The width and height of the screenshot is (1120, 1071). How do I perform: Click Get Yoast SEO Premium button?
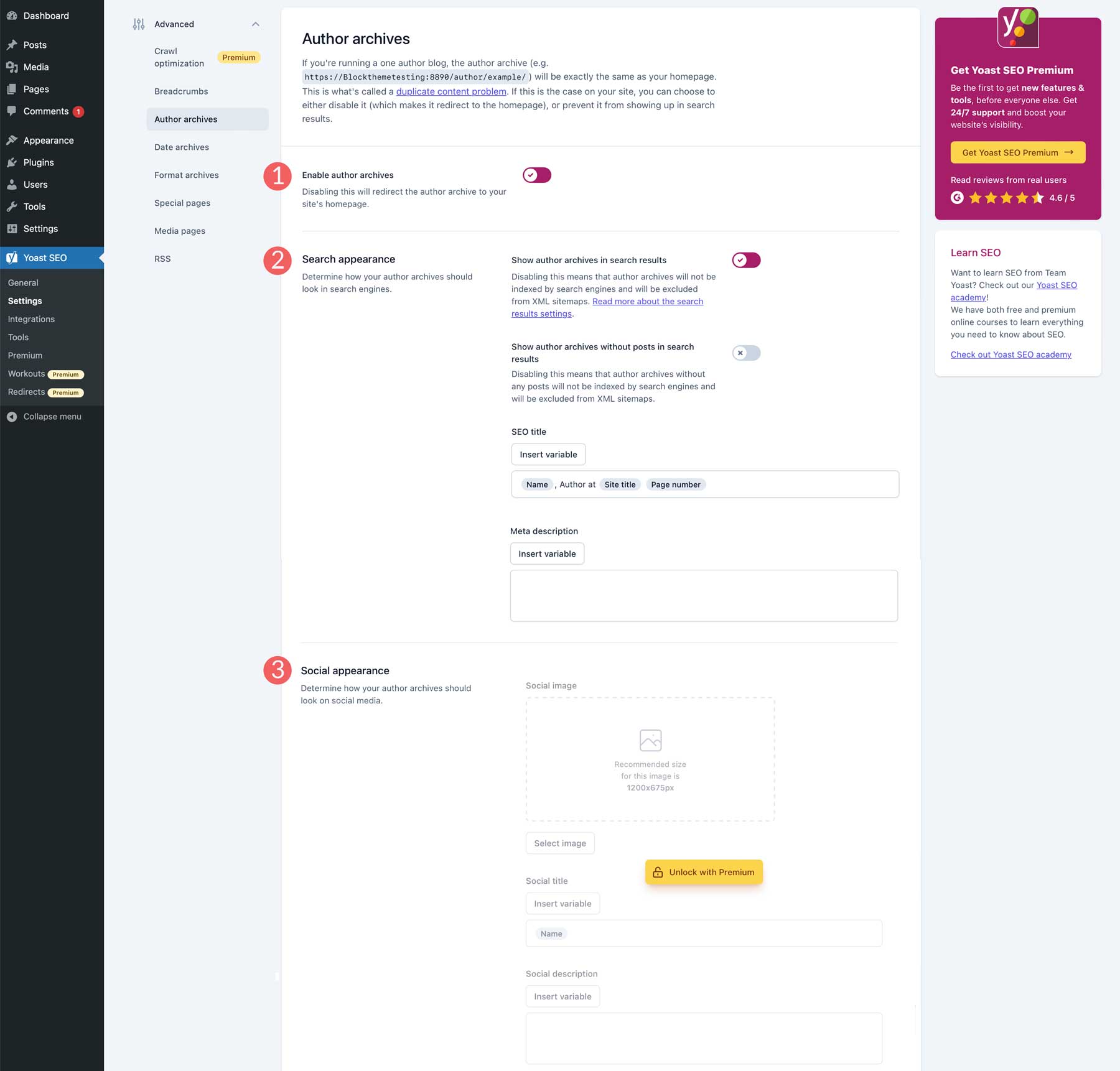click(1018, 153)
